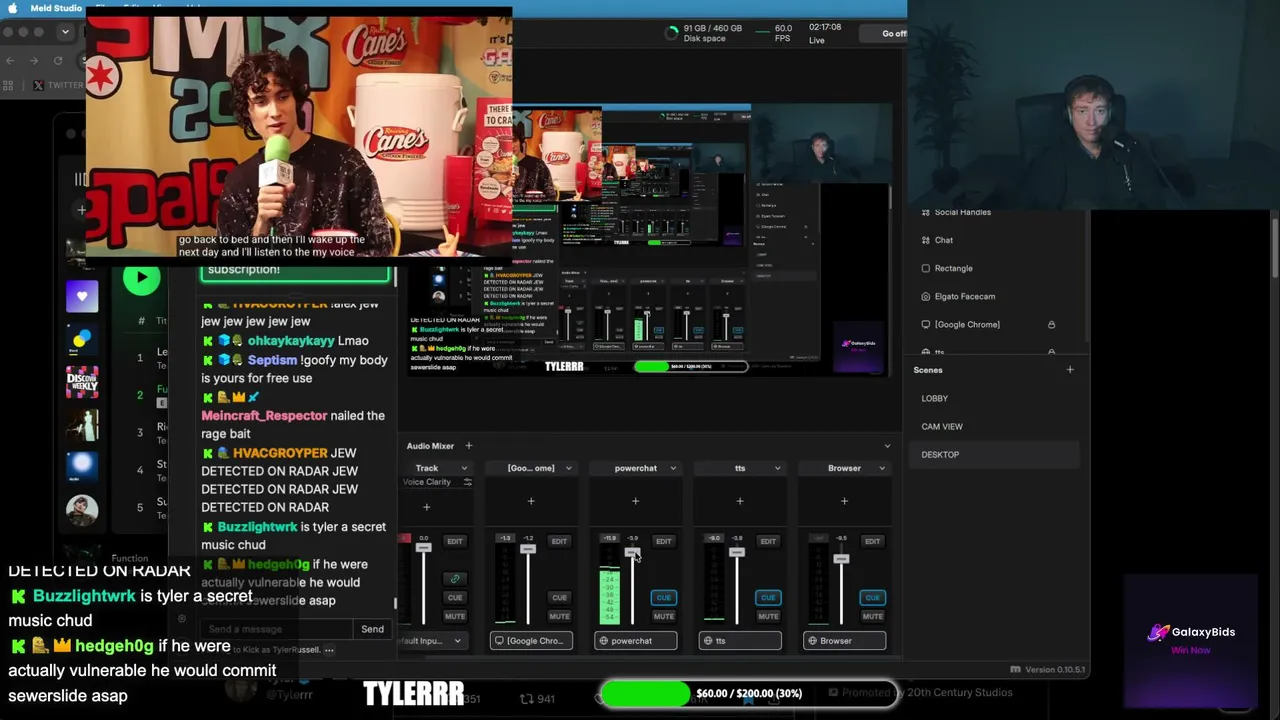
Task: Click the Social Handles layer icon
Action: (926, 212)
